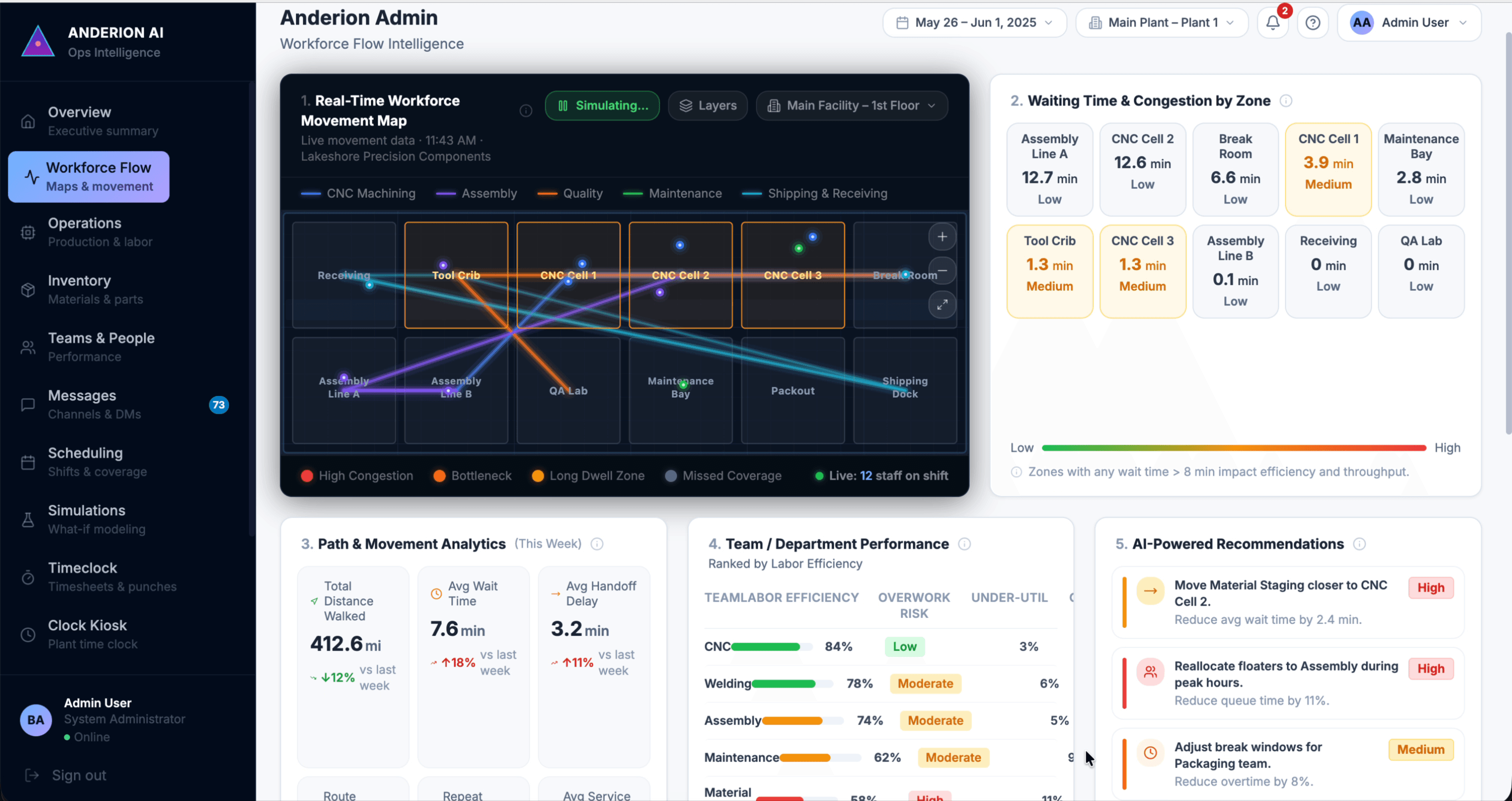Click the AA avatar in top bar

point(1361,23)
